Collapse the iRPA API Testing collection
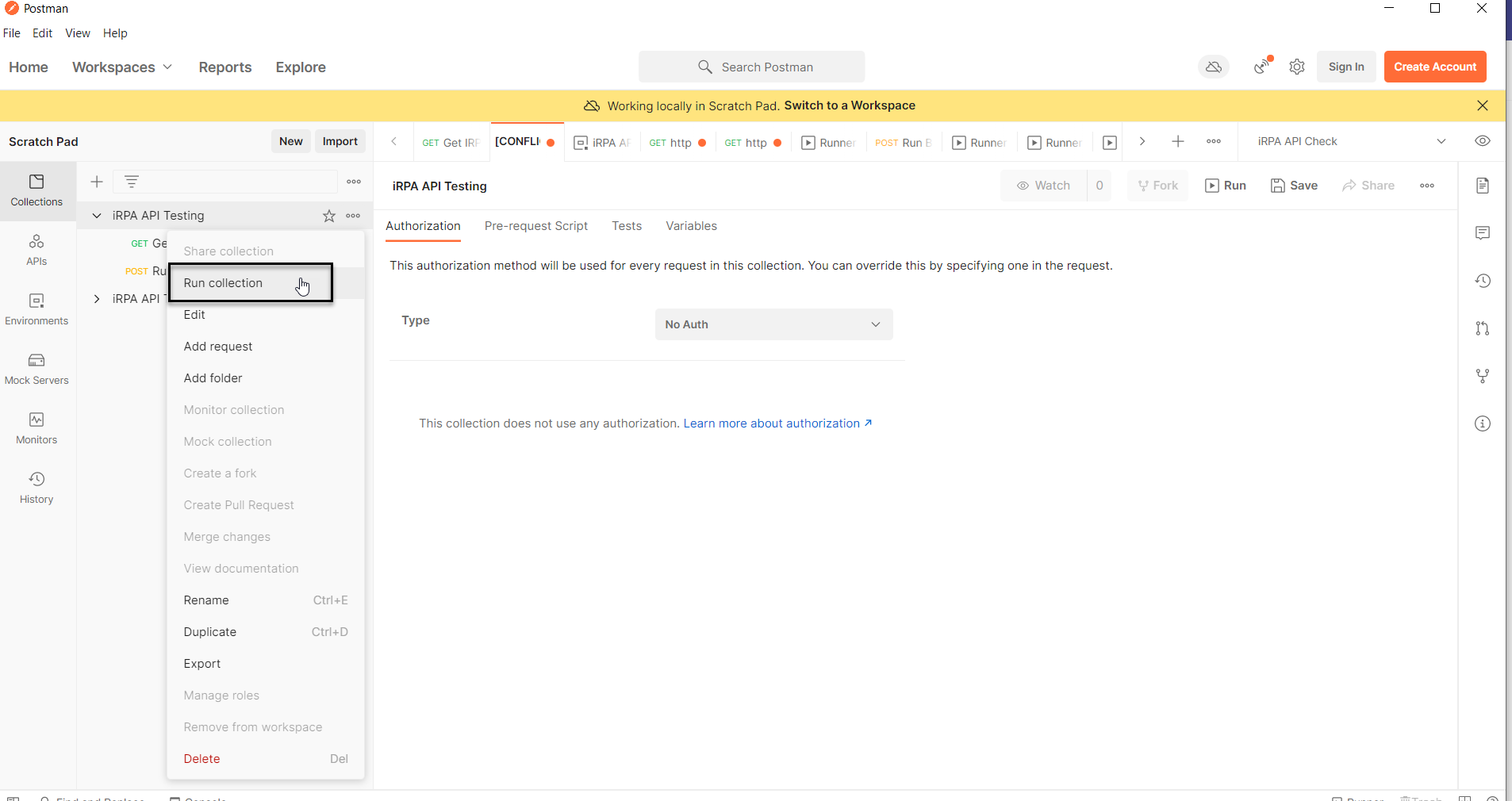Viewport: 1512px width, 801px height. pyautogui.click(x=97, y=216)
